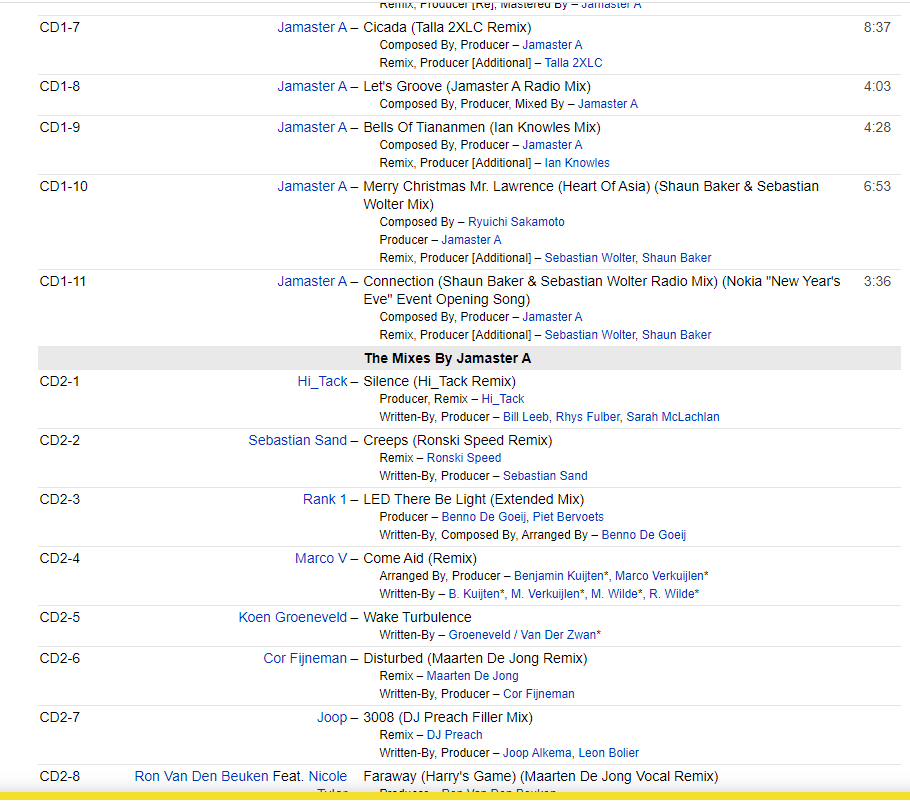
Task: Click Jamaster A credit under Bells Of Tiananmen
Action: click(x=552, y=145)
